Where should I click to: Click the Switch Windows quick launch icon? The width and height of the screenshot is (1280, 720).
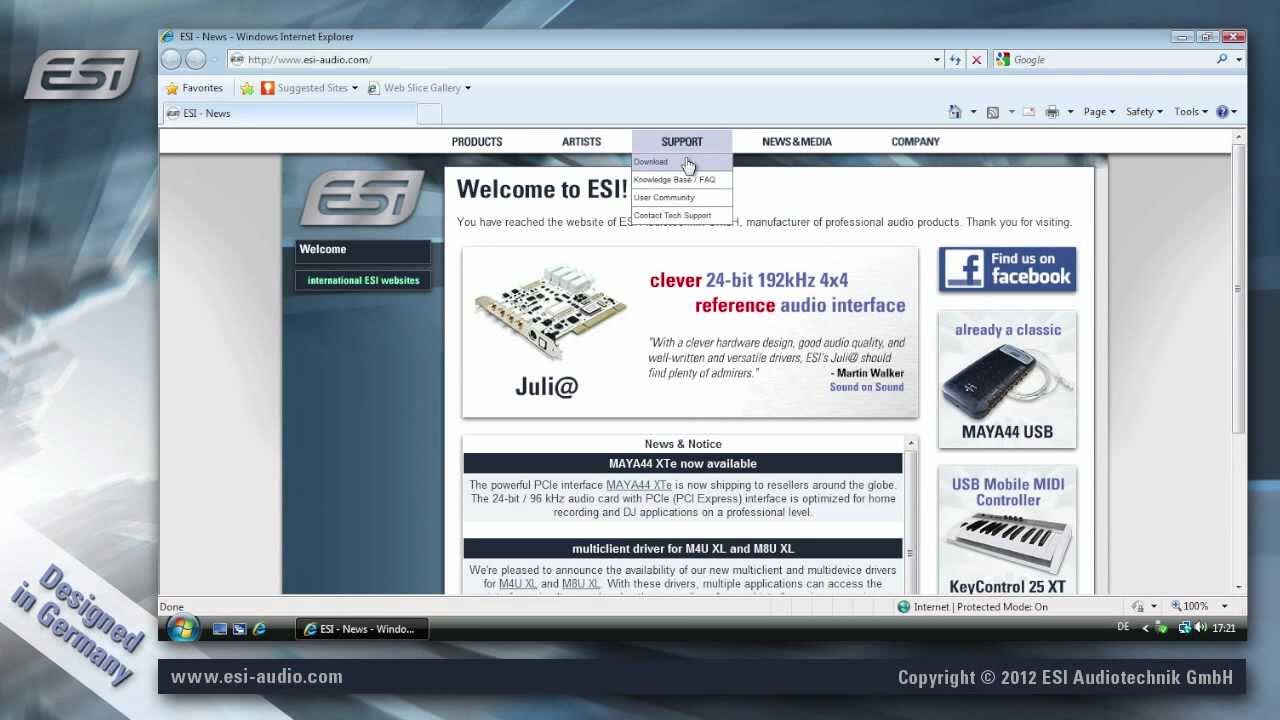[x=240, y=629]
